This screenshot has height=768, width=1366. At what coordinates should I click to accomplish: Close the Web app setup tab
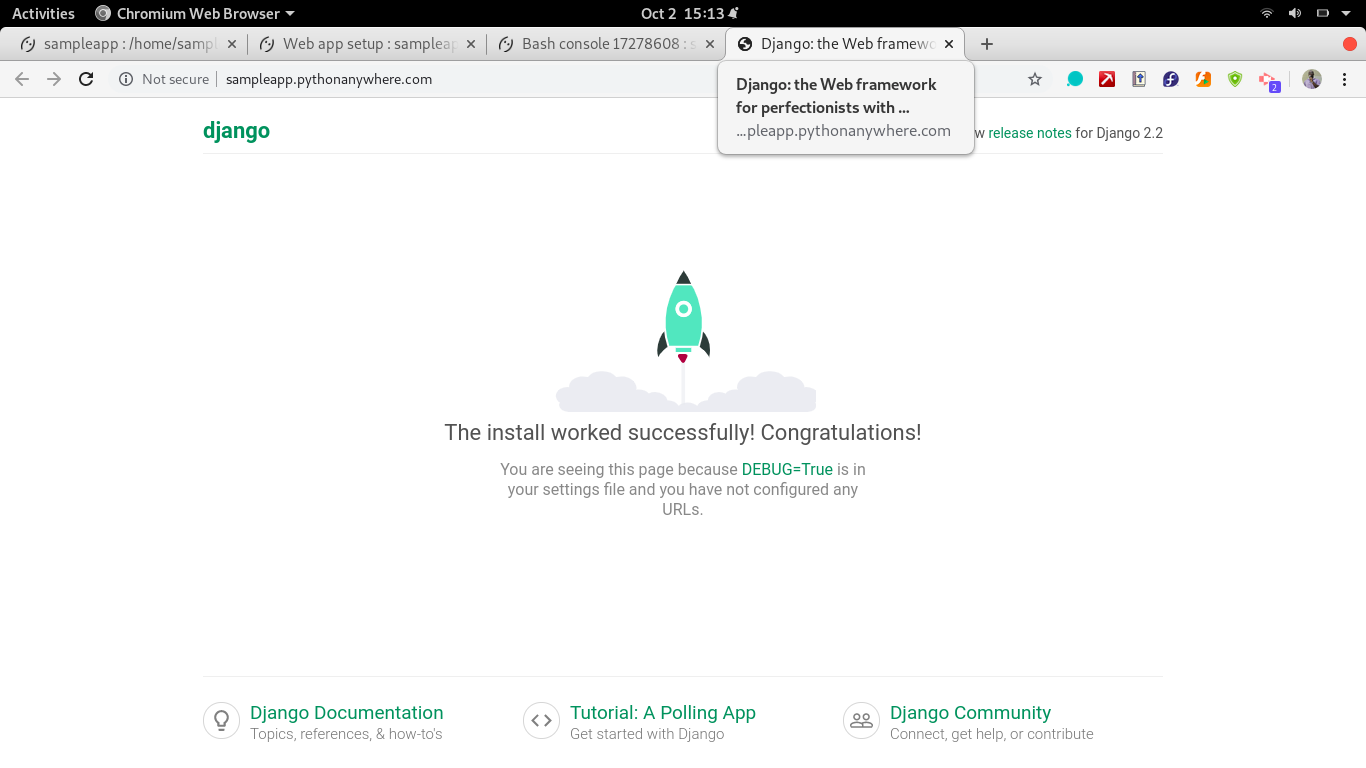pyautogui.click(x=471, y=44)
